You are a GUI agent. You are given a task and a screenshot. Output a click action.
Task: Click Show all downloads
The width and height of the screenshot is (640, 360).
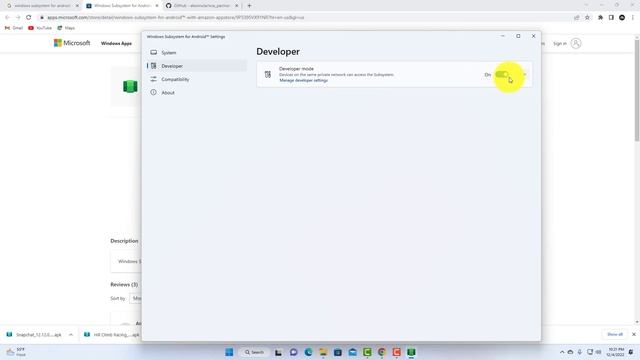click(x=615, y=334)
